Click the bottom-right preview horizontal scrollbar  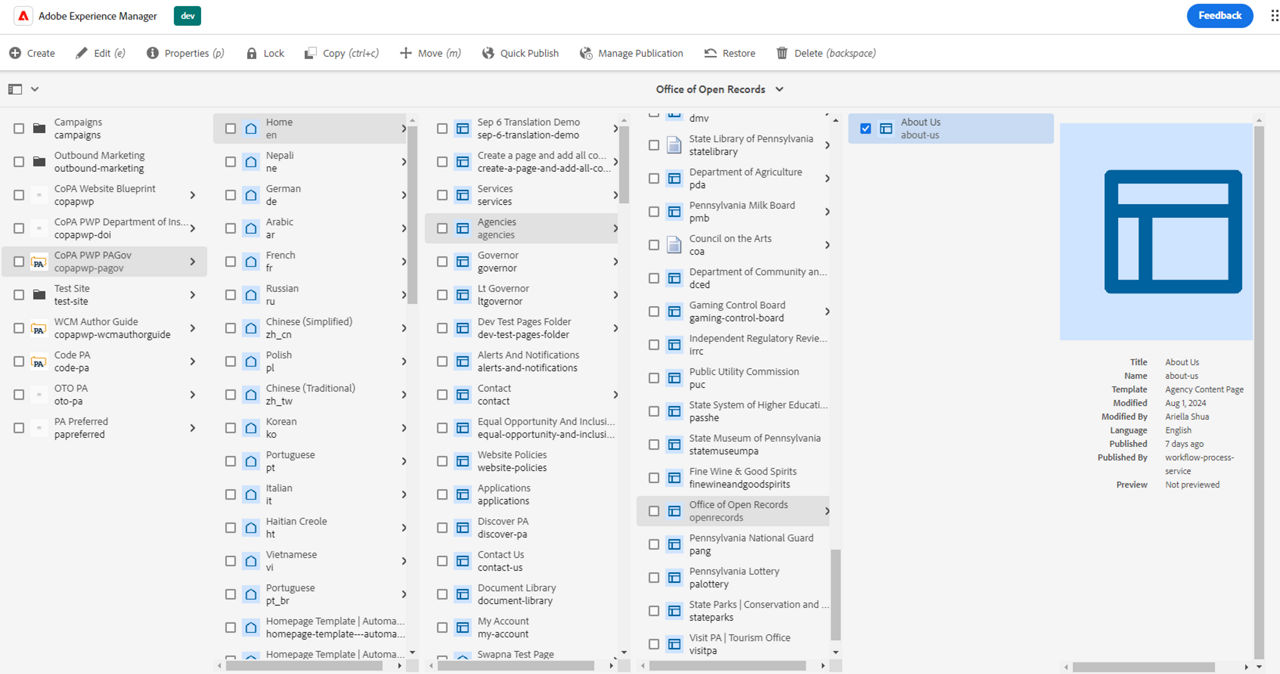(x=1144, y=666)
